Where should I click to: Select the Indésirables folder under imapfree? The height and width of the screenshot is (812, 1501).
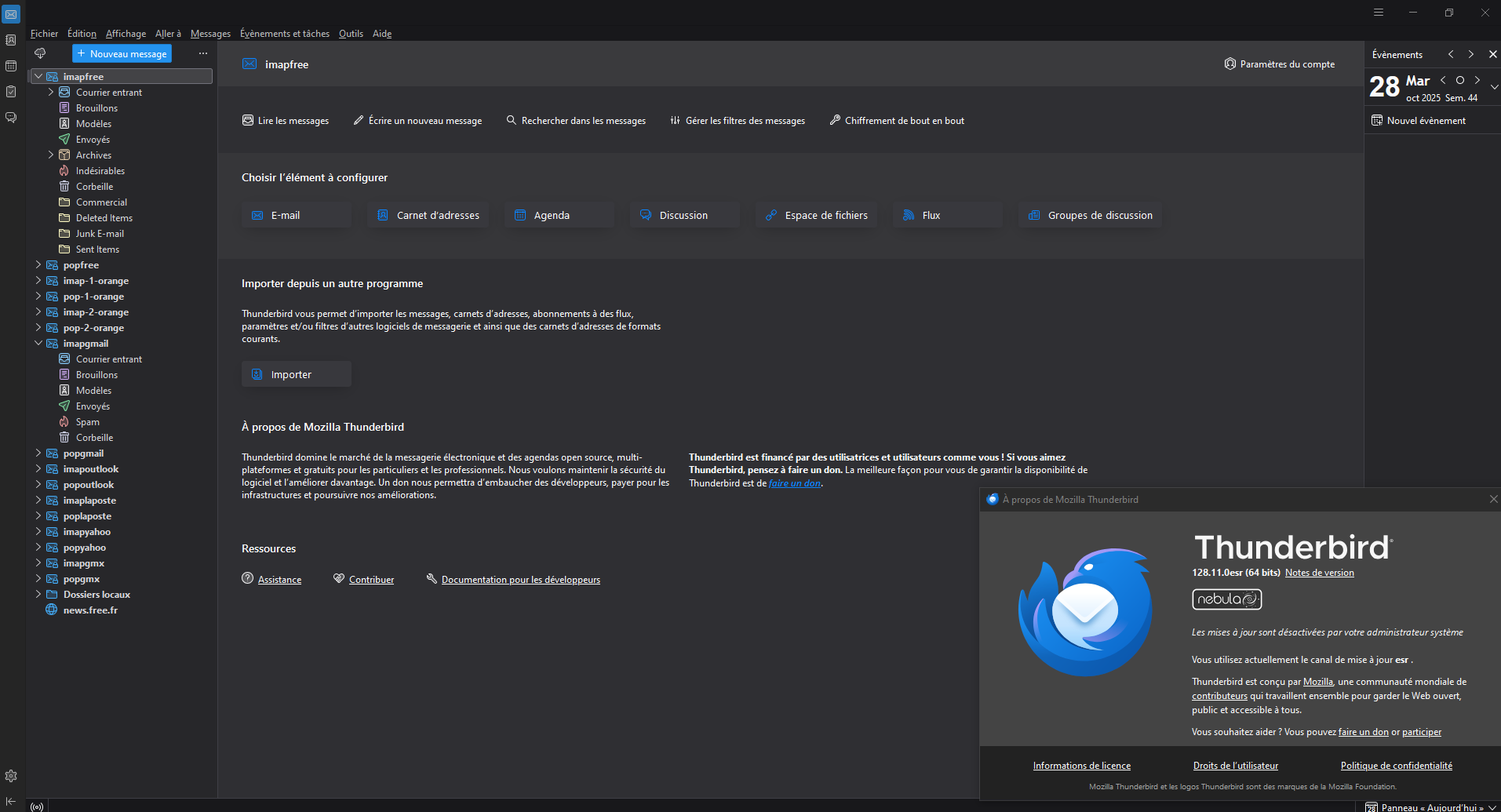(100, 171)
